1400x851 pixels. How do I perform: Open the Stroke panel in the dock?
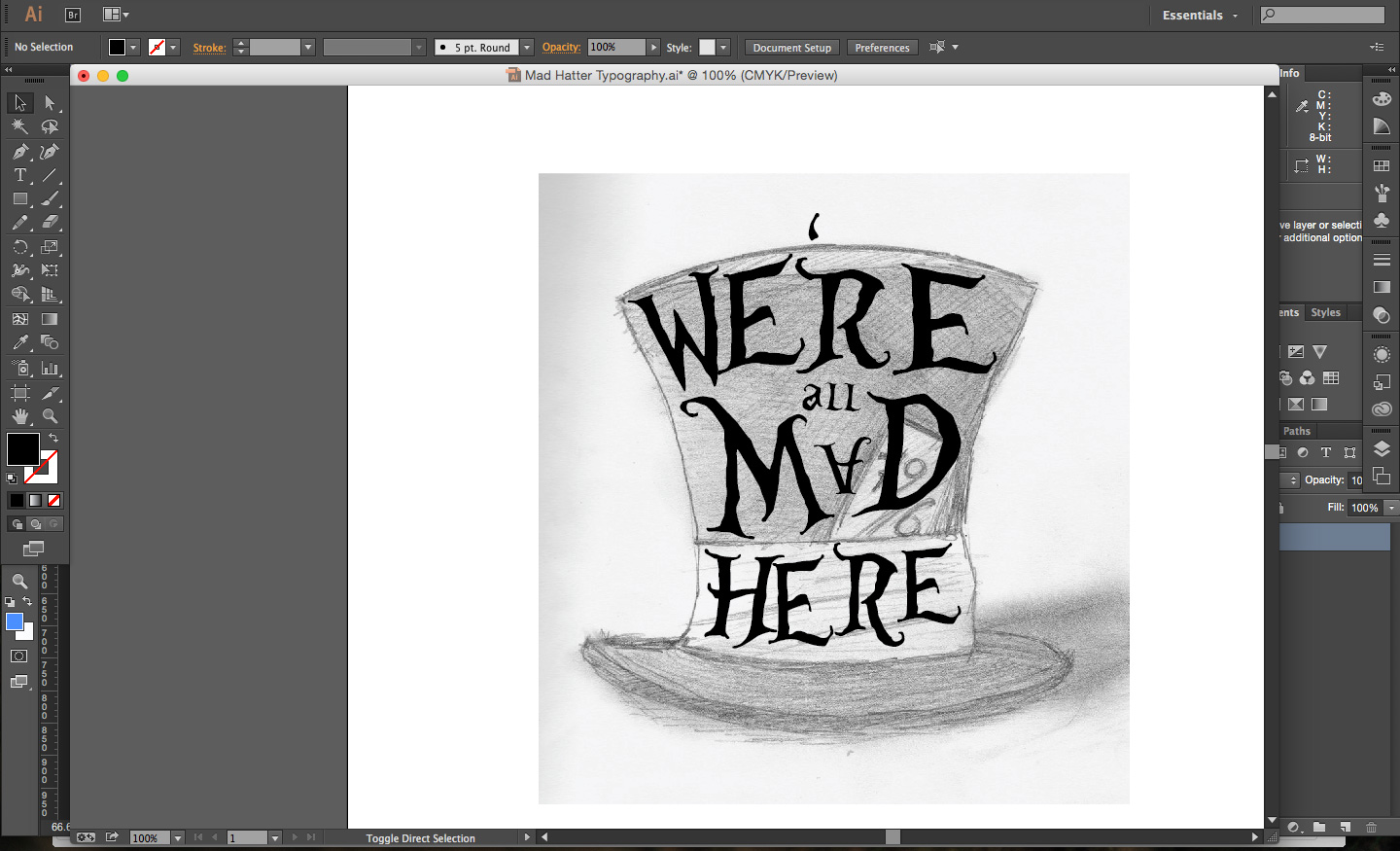point(1382,260)
